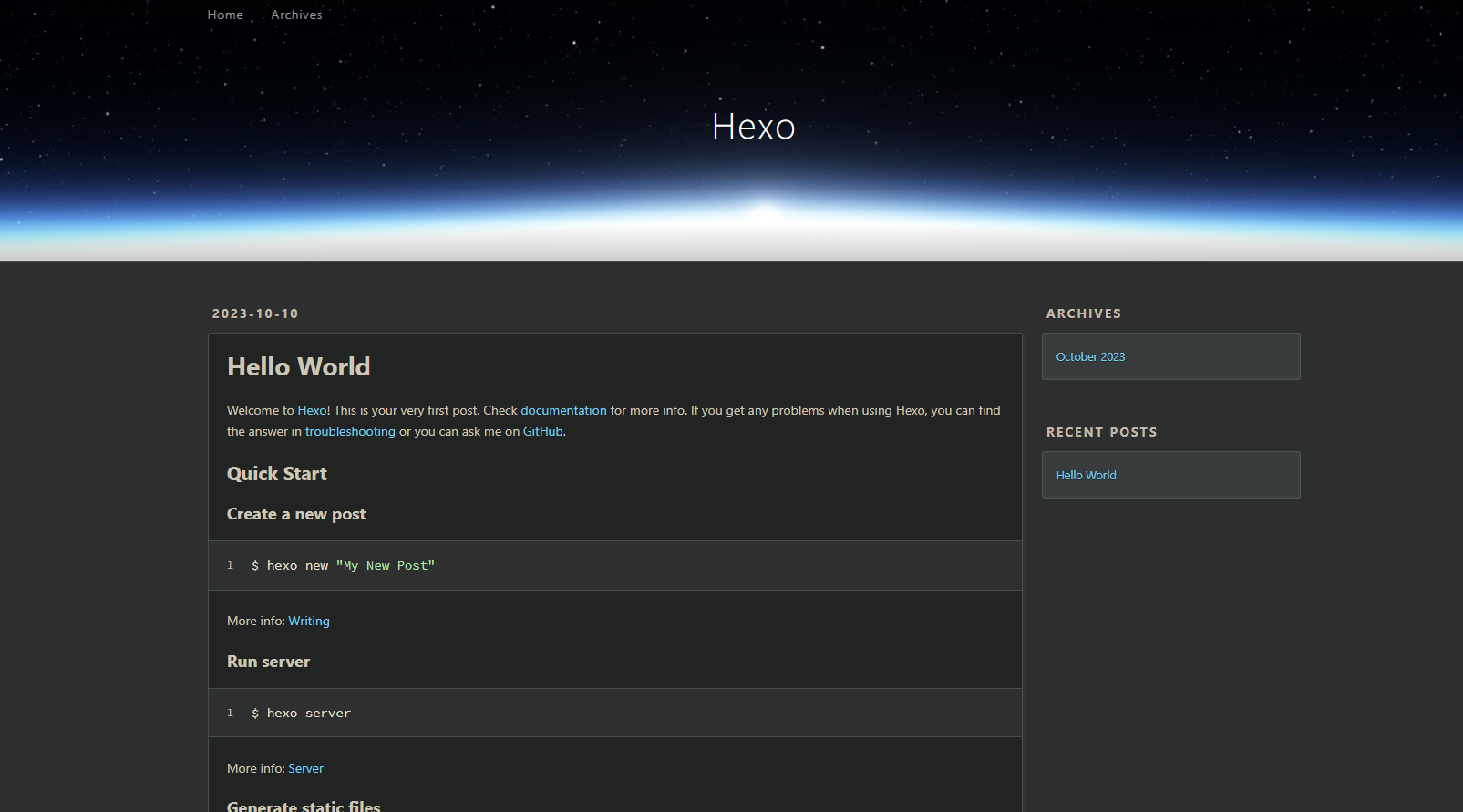
Task: Click the Generate static files heading
Action: (304, 806)
